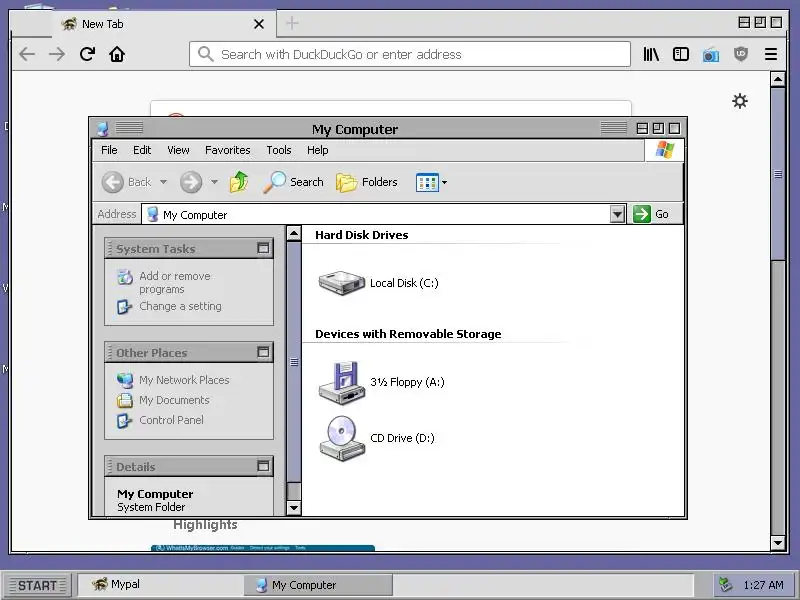This screenshot has height=600, width=800.
Task: Click the My Documents link
Action: (174, 400)
